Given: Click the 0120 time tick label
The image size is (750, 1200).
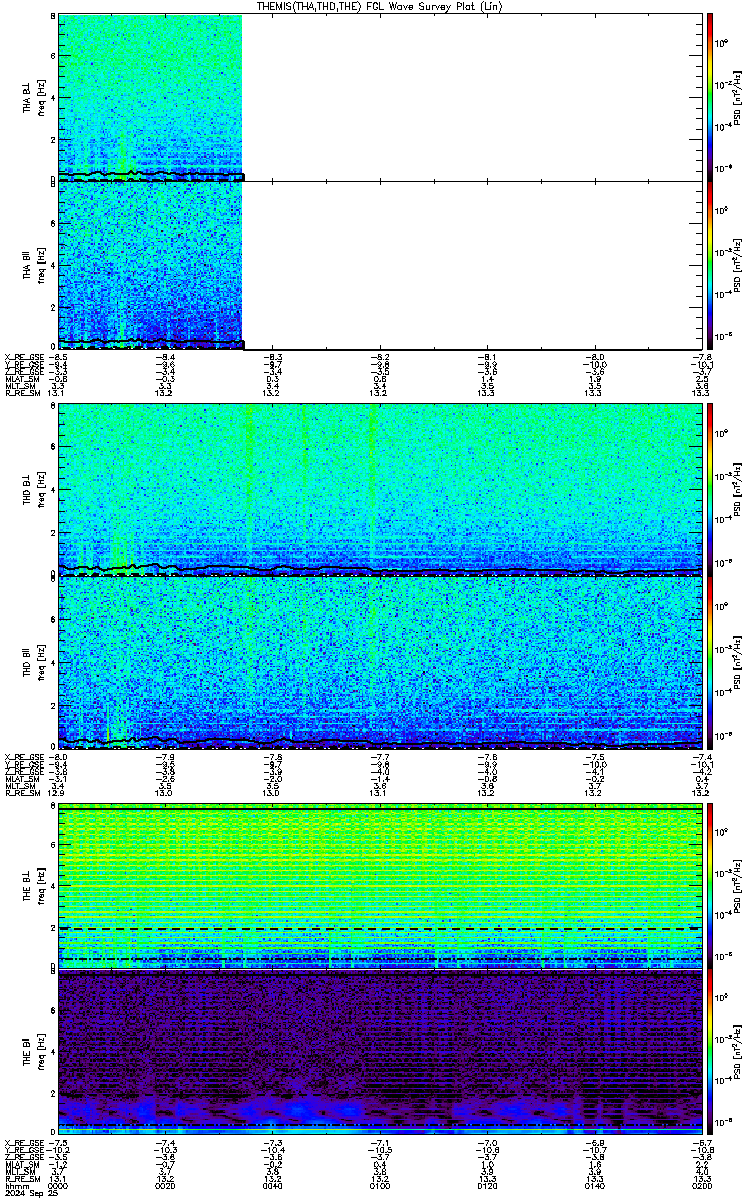Looking at the screenshot, I should tap(487, 1188).
